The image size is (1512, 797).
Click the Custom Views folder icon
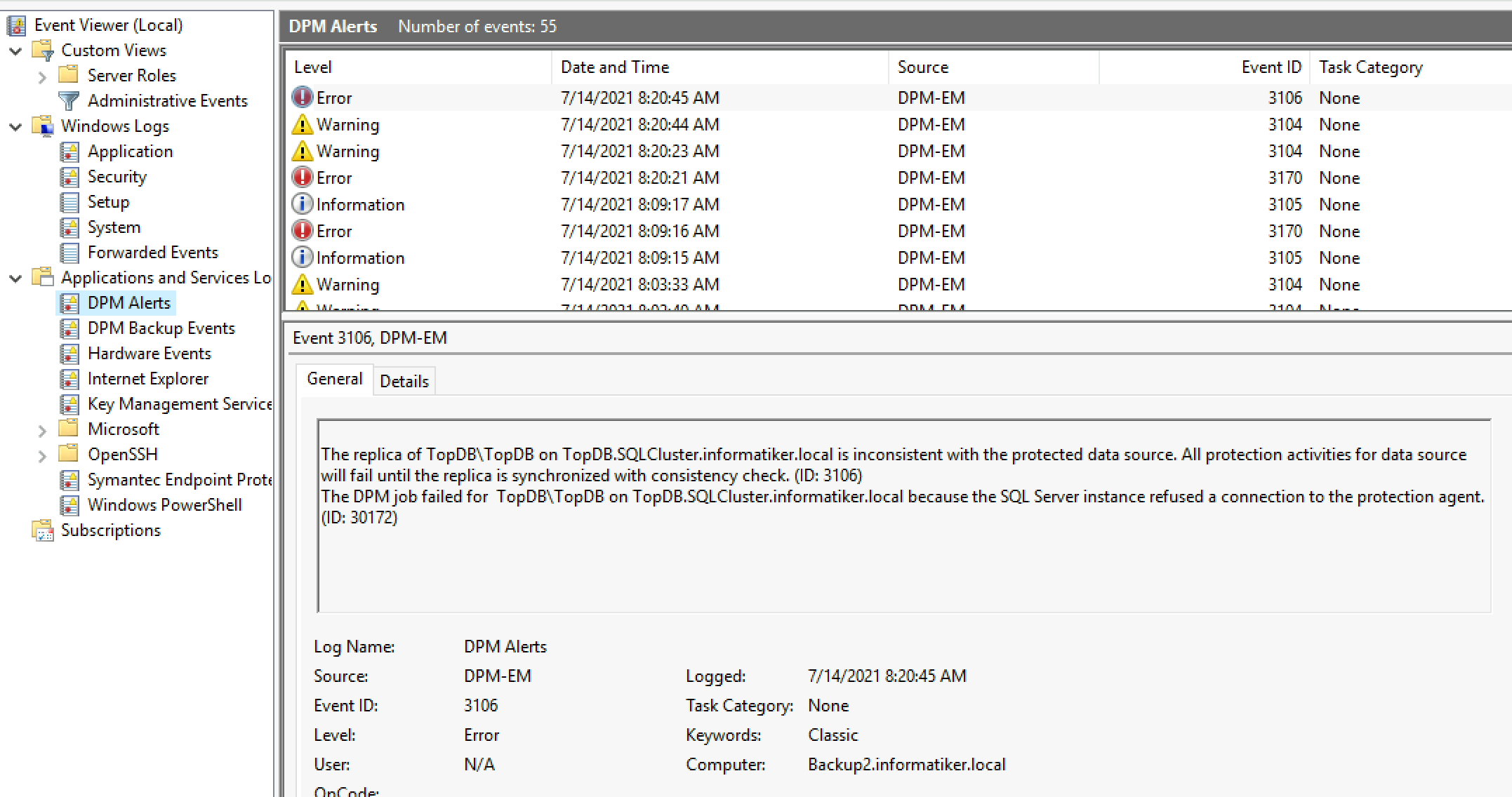[43, 51]
